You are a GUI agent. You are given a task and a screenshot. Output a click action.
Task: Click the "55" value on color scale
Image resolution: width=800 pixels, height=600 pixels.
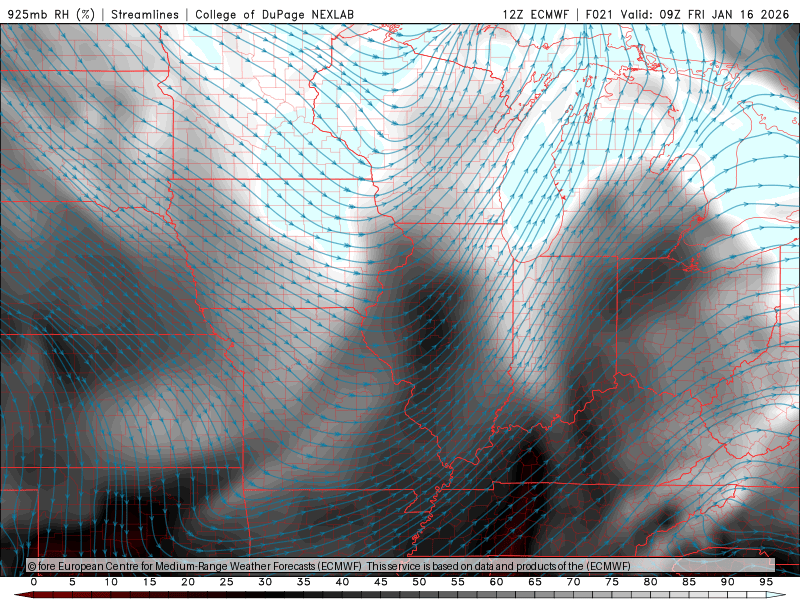pyautogui.click(x=458, y=582)
